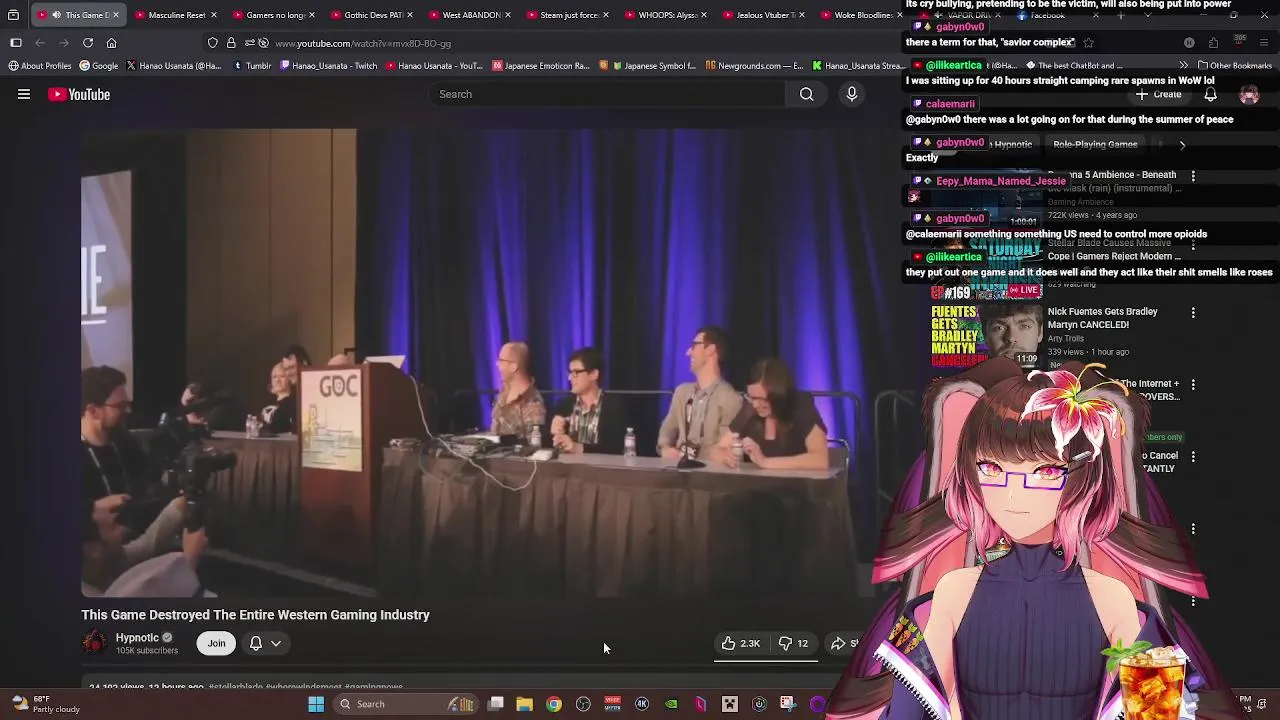The image size is (1280, 720).
Task: Open the YouTube account avatar menu
Action: [1249, 94]
